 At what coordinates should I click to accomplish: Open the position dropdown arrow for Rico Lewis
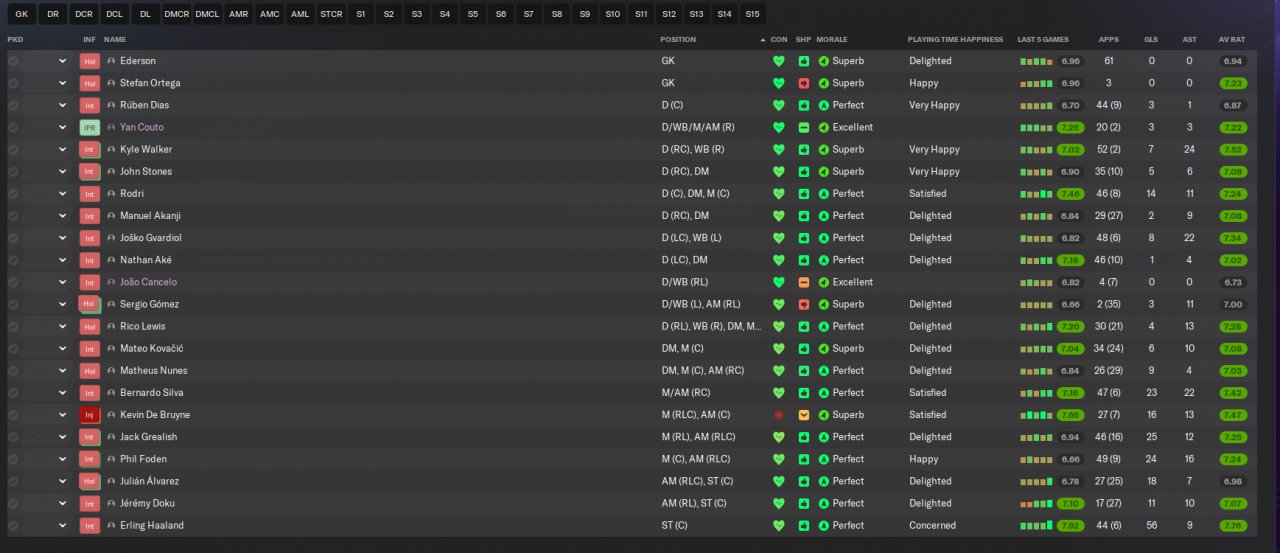[x=63, y=326]
